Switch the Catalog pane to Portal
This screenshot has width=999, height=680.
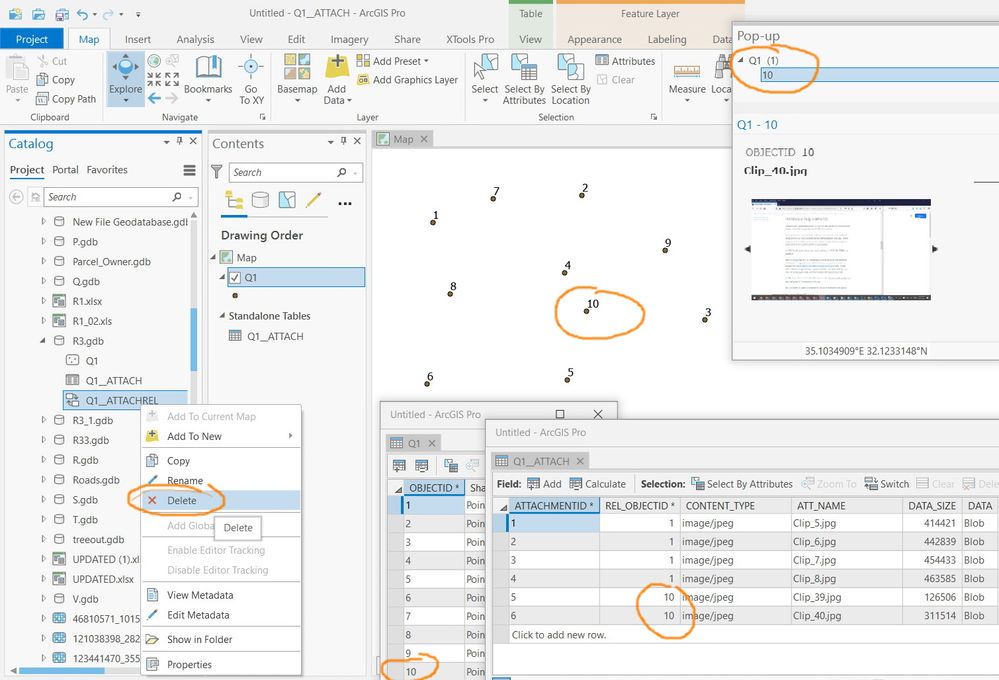click(x=65, y=170)
